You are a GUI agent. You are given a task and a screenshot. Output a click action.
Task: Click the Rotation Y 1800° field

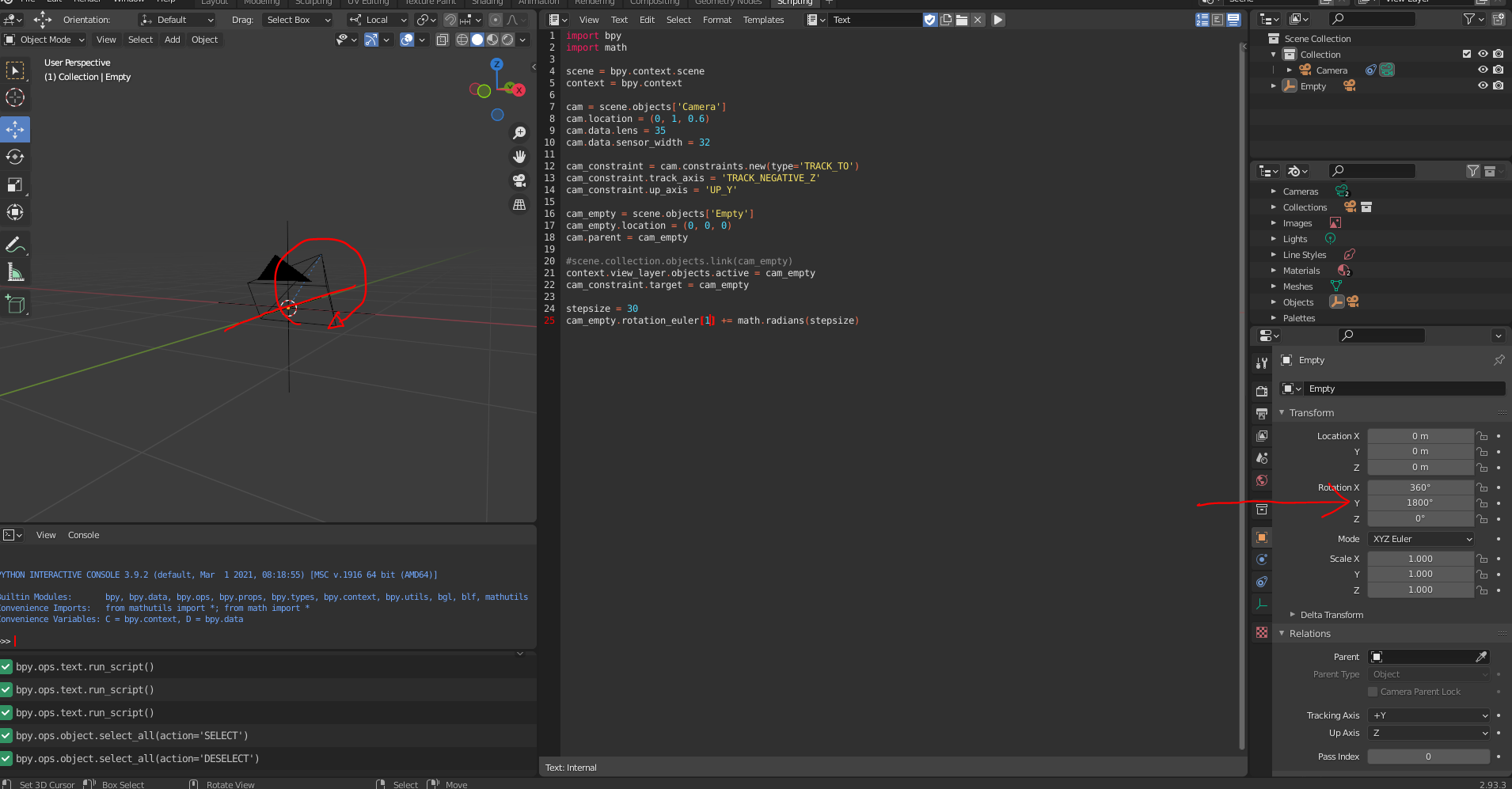[1420, 503]
